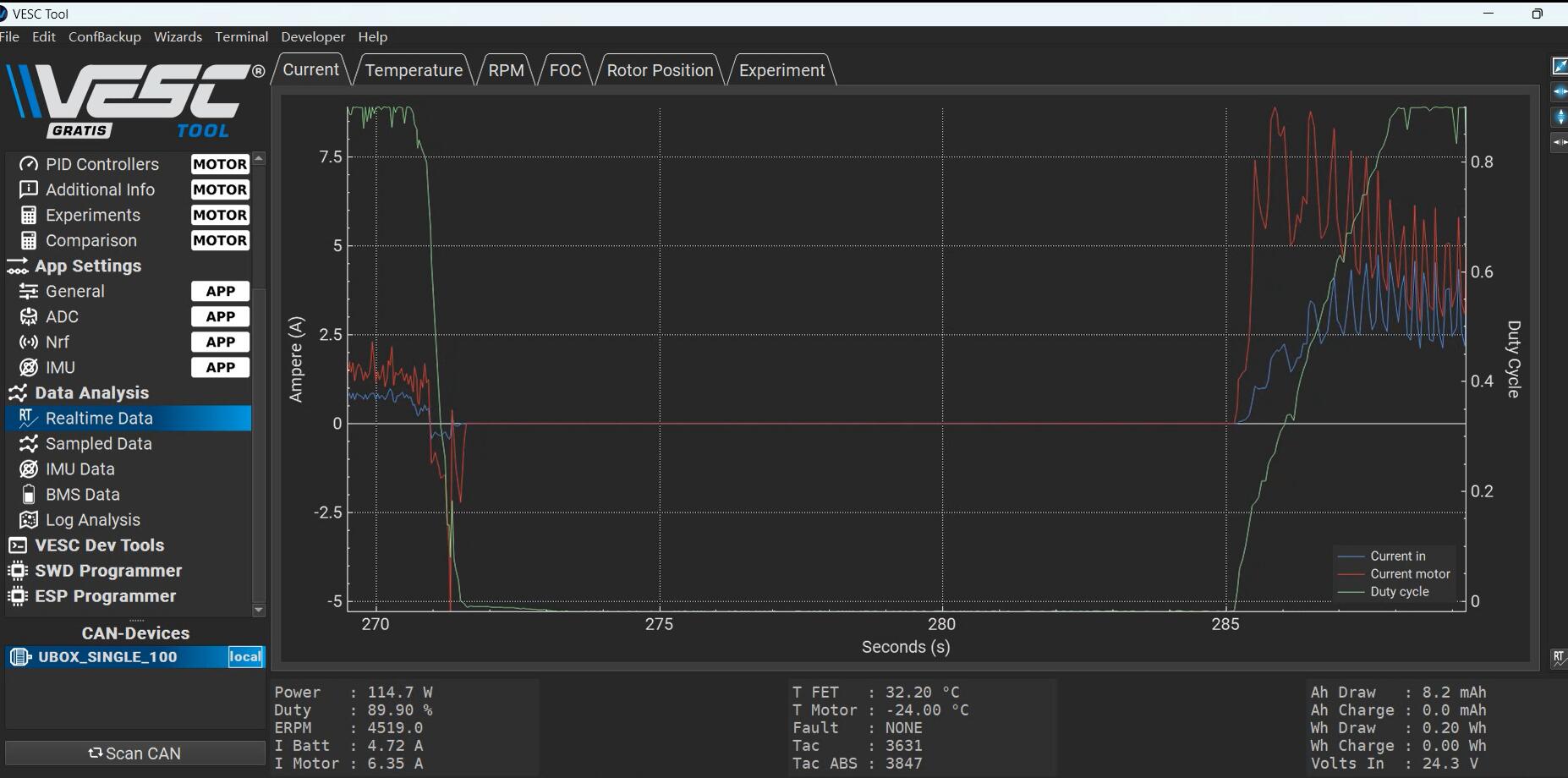Image resolution: width=1568 pixels, height=778 pixels.
Task: Switch to the RPM tab
Action: [506, 70]
